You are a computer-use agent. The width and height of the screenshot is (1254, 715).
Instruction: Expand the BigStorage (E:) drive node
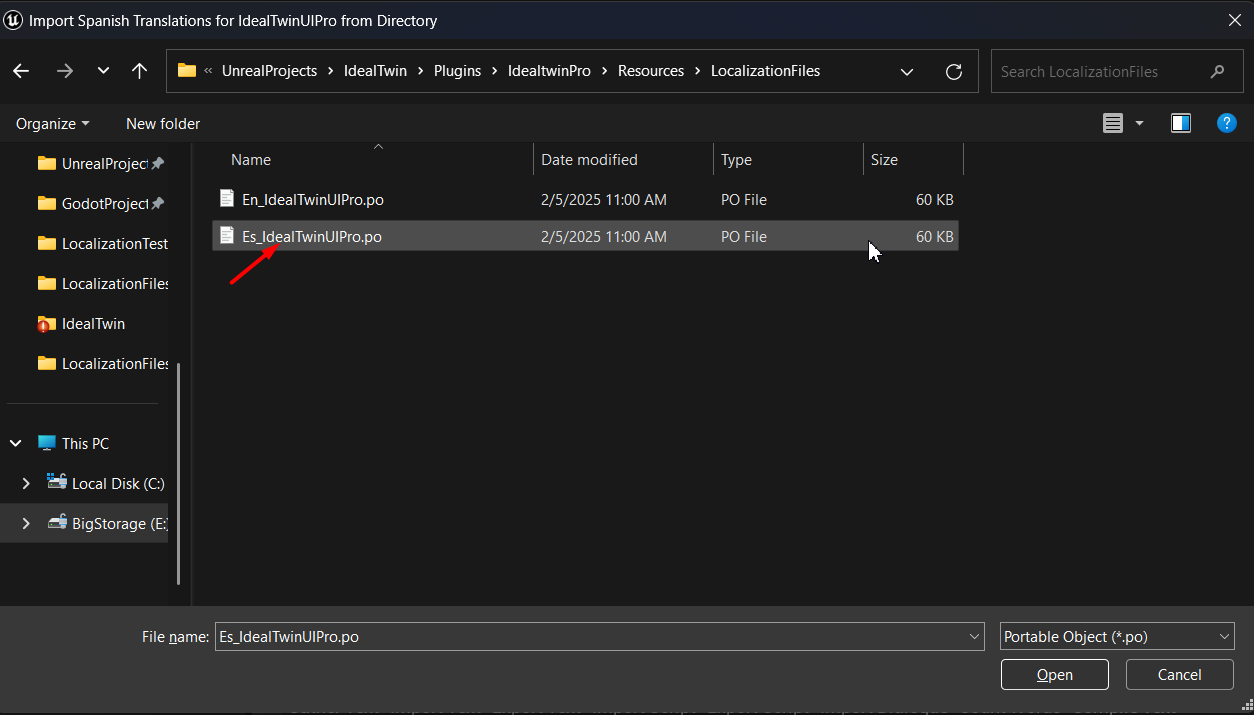point(26,524)
